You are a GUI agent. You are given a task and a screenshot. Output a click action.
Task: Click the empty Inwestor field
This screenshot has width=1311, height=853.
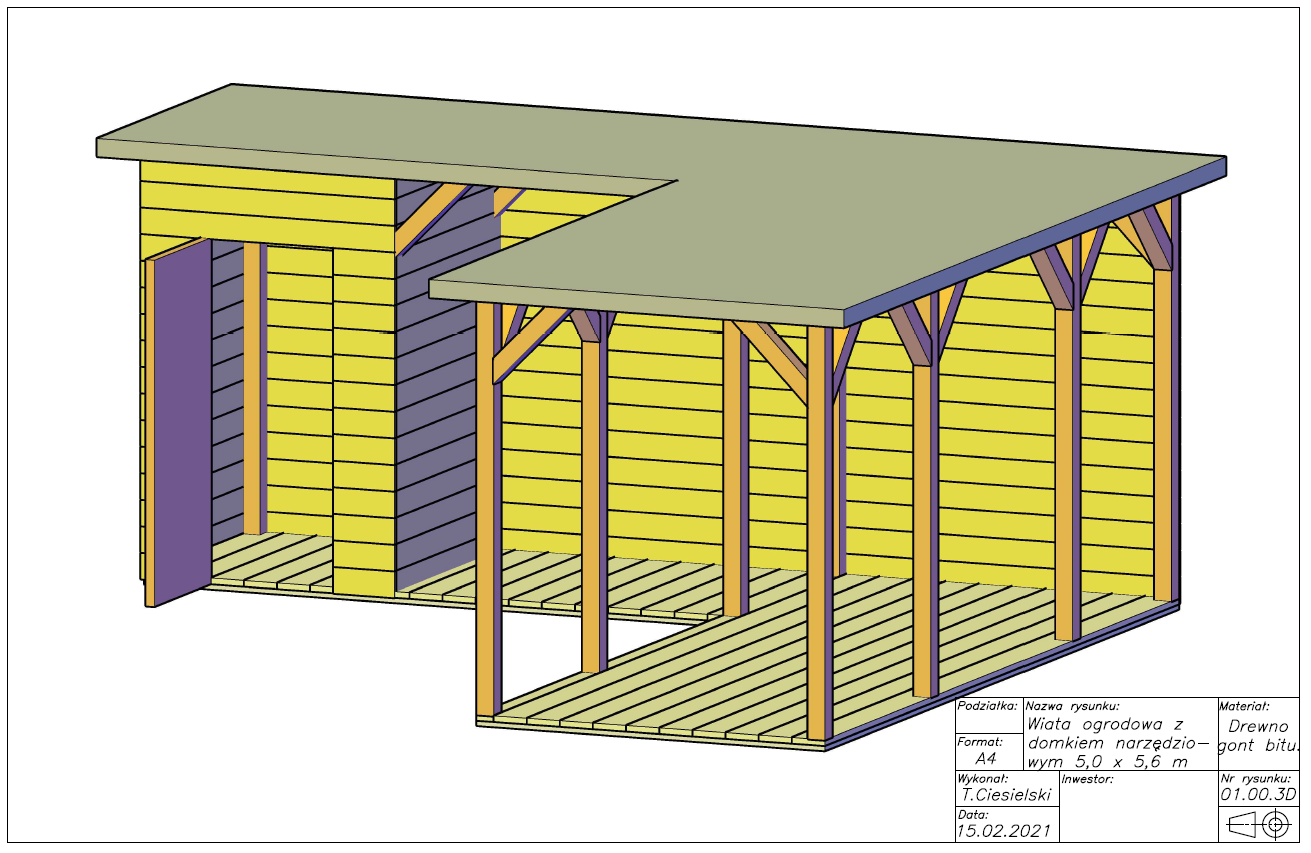[x=1137, y=806]
